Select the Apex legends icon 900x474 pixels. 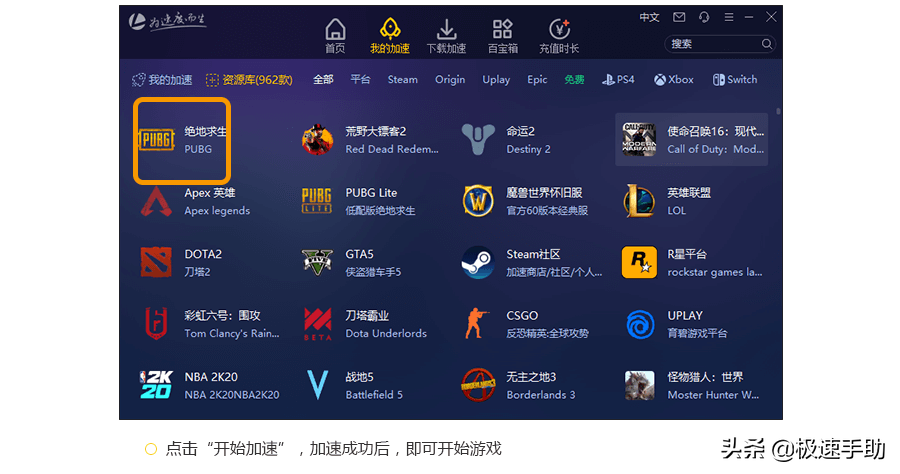(156, 201)
